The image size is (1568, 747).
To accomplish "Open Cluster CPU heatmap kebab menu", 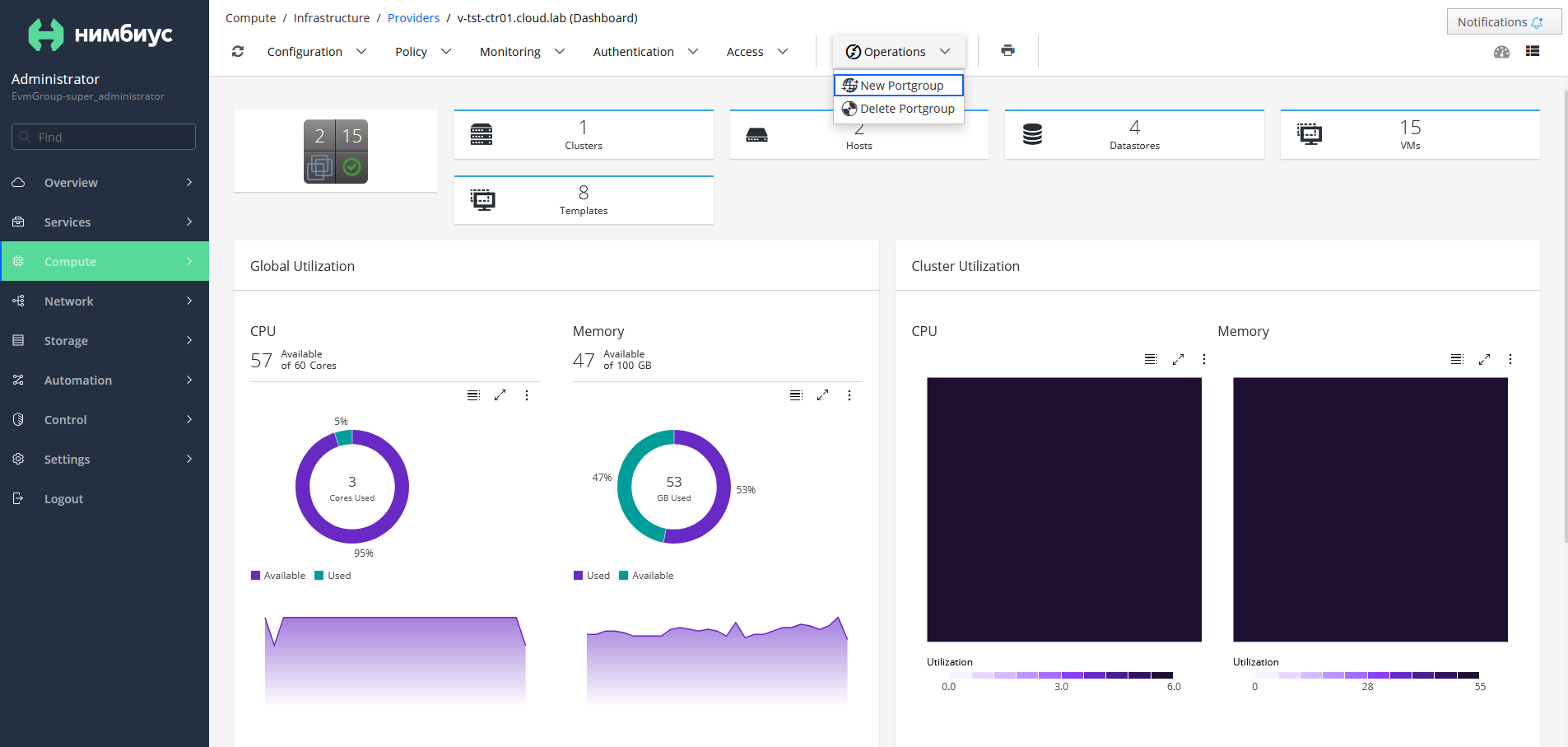I will click(x=1204, y=359).
